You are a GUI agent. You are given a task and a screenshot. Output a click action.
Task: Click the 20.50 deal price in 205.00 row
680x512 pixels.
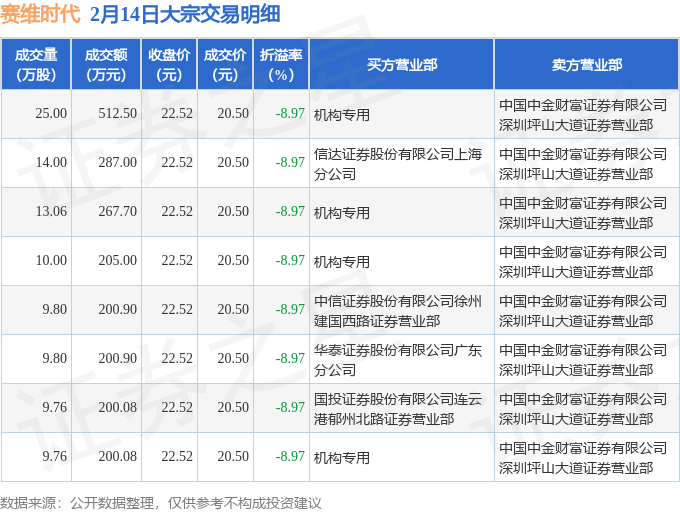(x=233, y=261)
